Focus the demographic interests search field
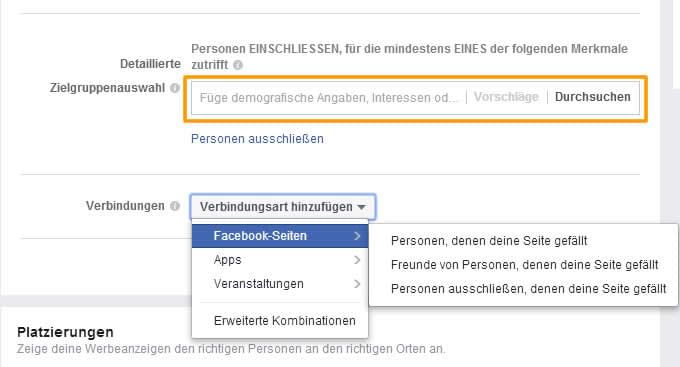The width and height of the screenshot is (680, 367). coord(329,98)
